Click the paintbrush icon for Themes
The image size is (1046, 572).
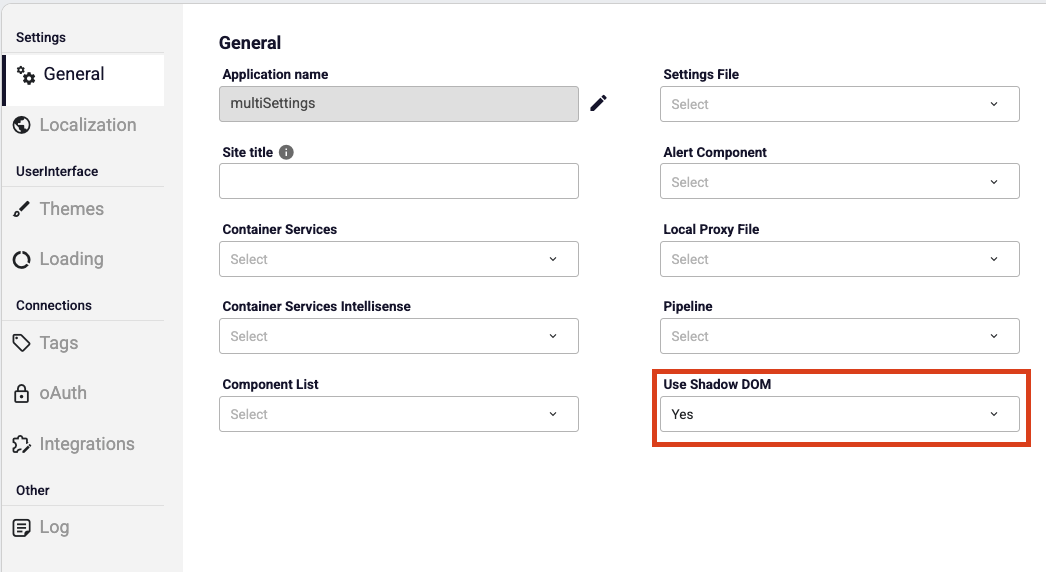click(21, 209)
